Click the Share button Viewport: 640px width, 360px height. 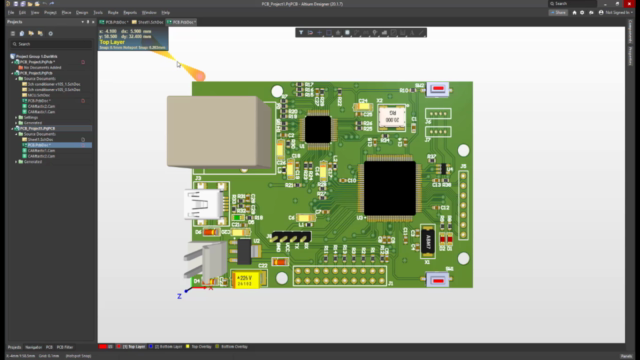558,13
